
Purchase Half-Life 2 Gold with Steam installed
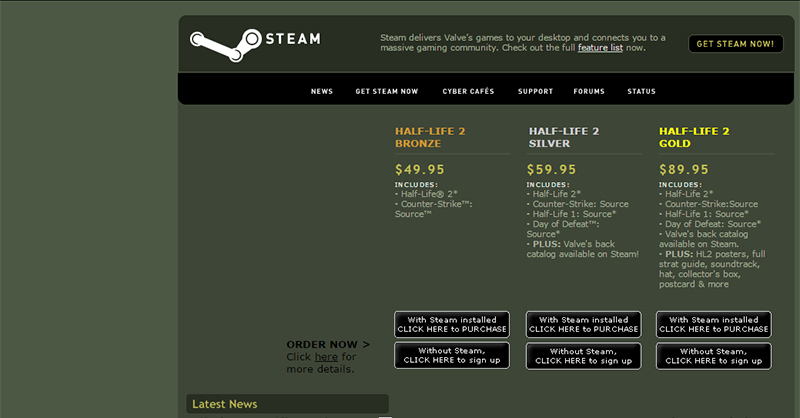tap(714, 324)
